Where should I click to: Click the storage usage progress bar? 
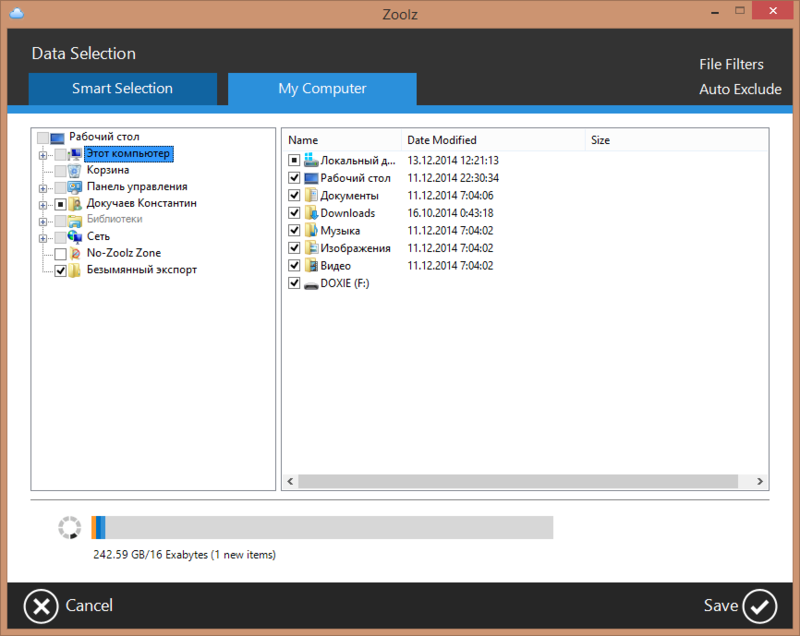(322, 527)
